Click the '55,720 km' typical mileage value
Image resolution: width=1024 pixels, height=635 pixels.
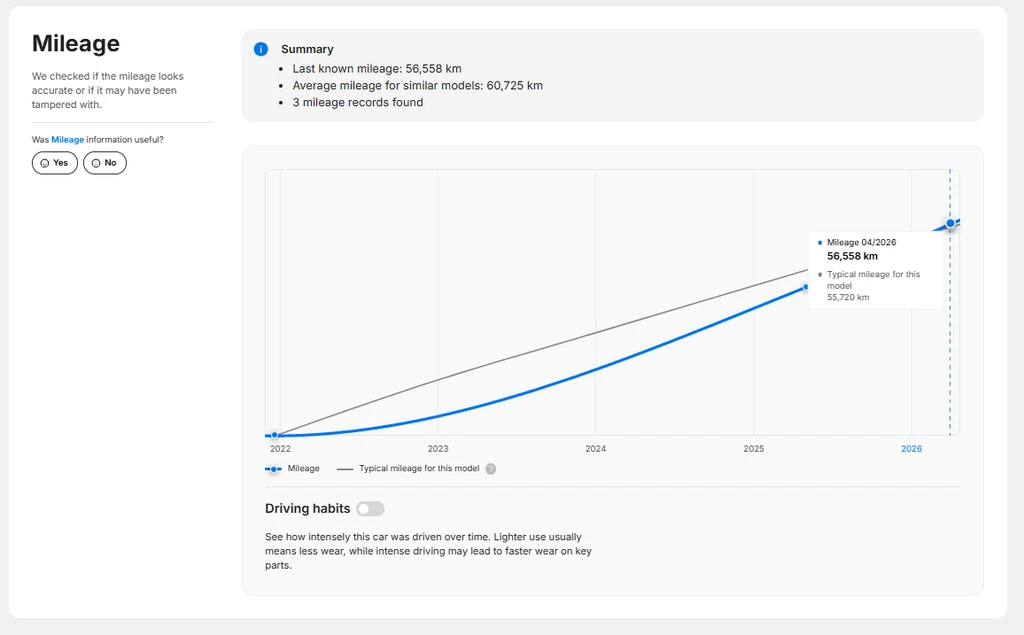[x=848, y=297]
